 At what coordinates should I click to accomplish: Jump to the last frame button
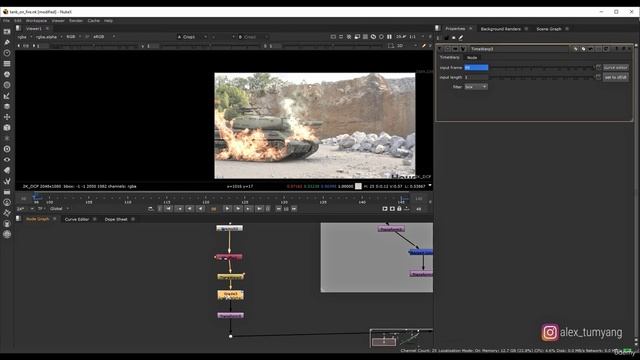(259, 209)
